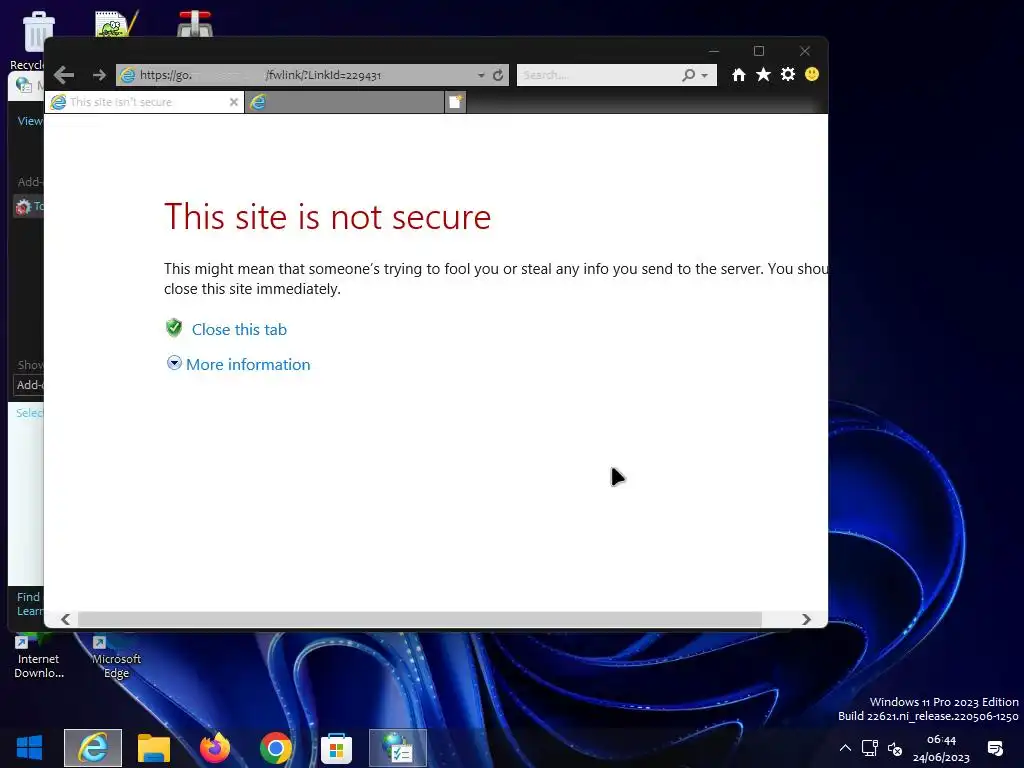
Task: Click the horizontal scrollbar left arrow
Action: (65, 619)
